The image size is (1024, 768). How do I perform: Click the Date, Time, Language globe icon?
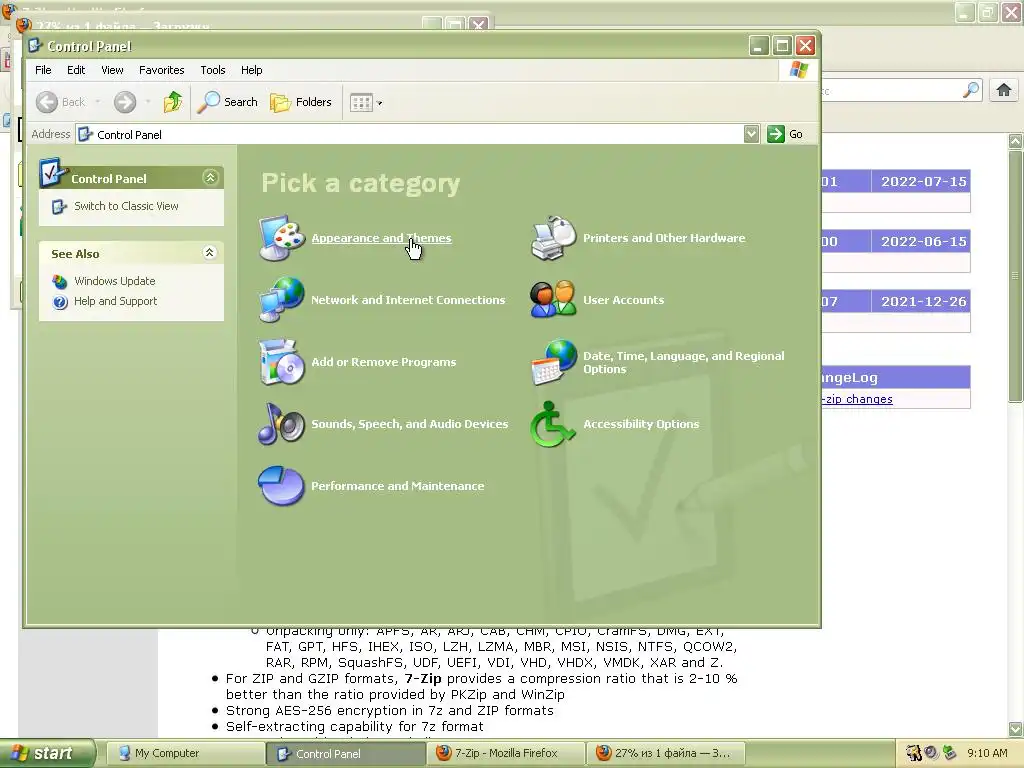(553, 362)
